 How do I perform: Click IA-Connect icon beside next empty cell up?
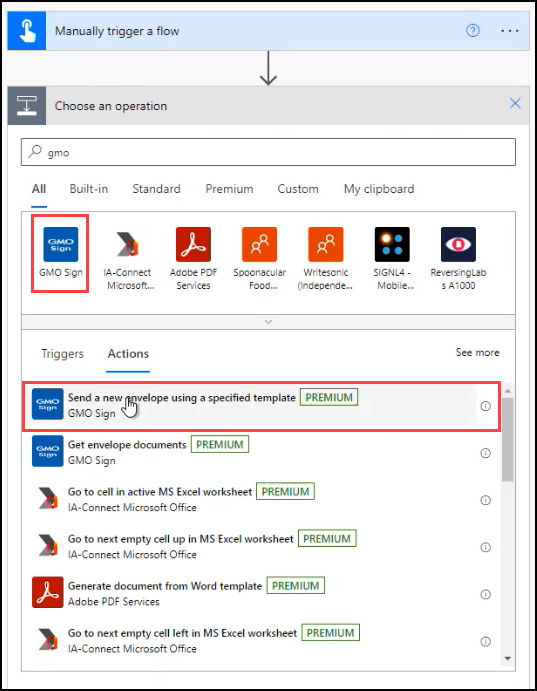48,545
